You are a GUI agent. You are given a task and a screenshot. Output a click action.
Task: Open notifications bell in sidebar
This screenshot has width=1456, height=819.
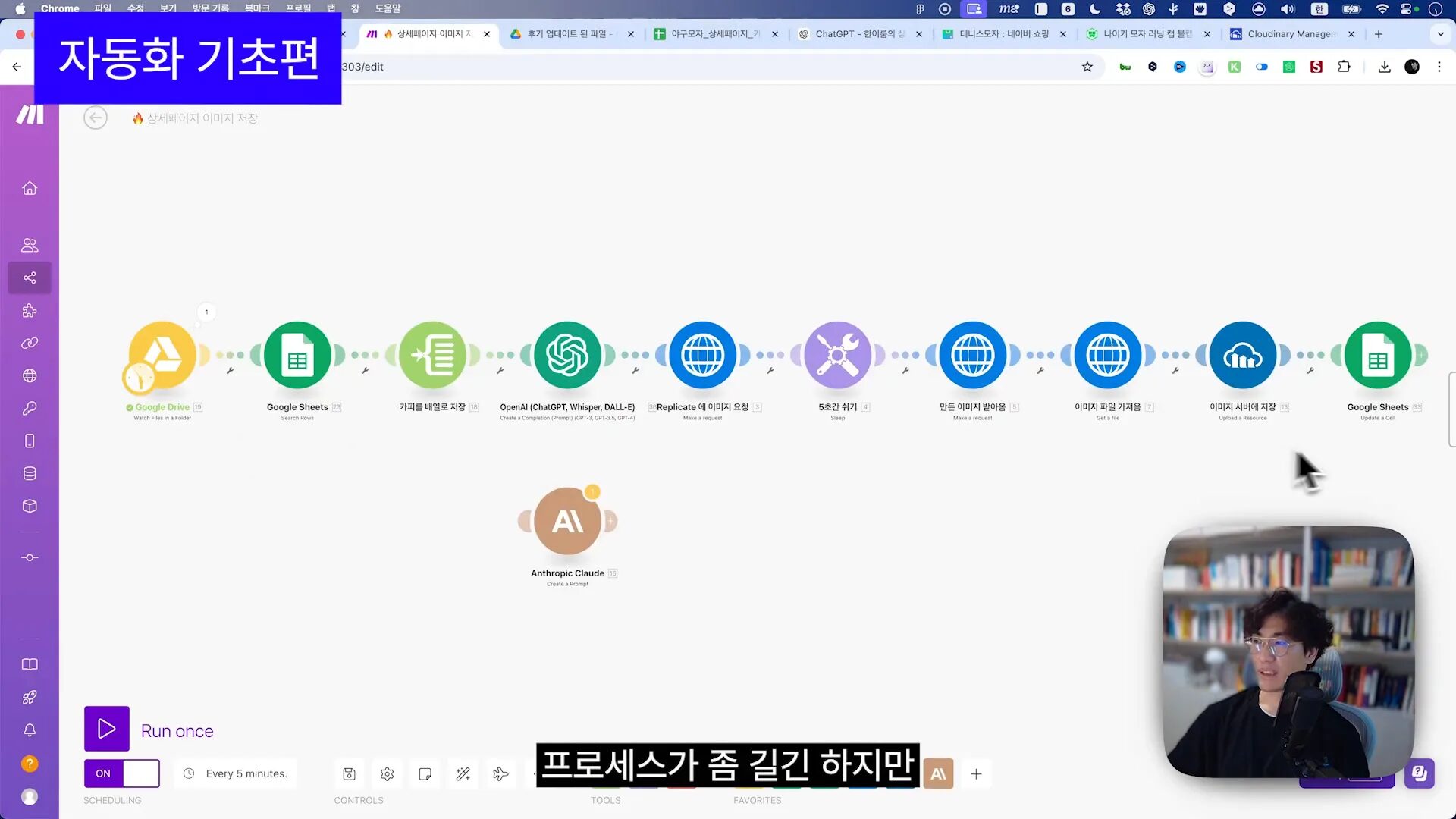click(x=30, y=730)
